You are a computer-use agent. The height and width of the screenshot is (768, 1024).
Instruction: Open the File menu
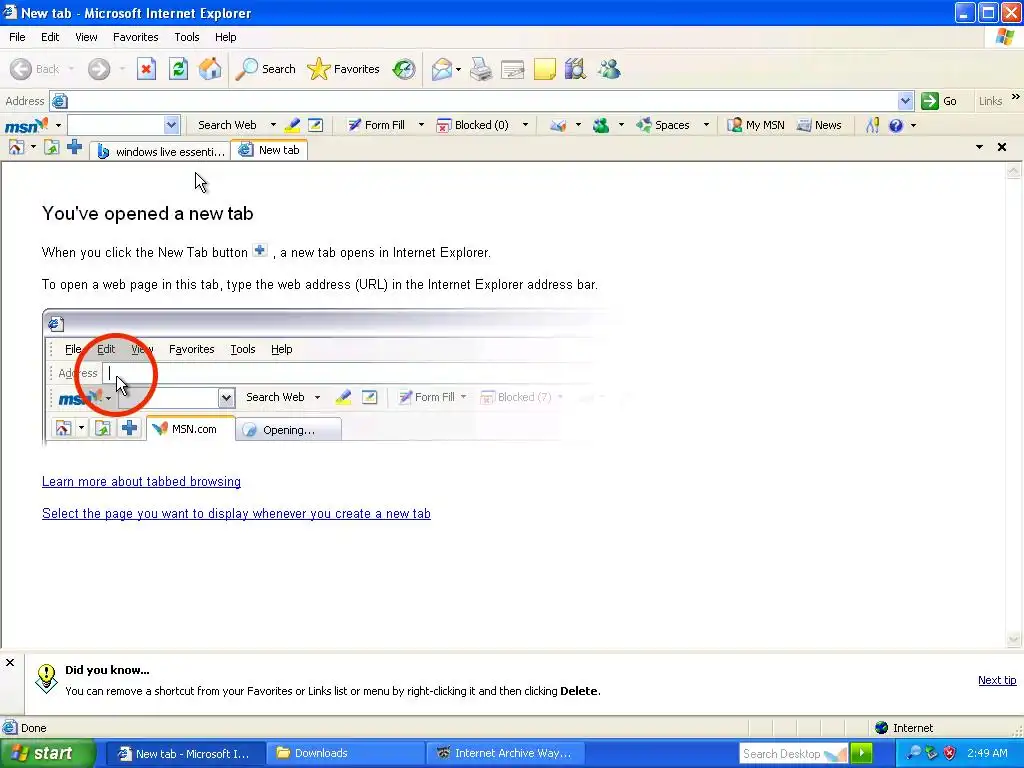pos(17,37)
